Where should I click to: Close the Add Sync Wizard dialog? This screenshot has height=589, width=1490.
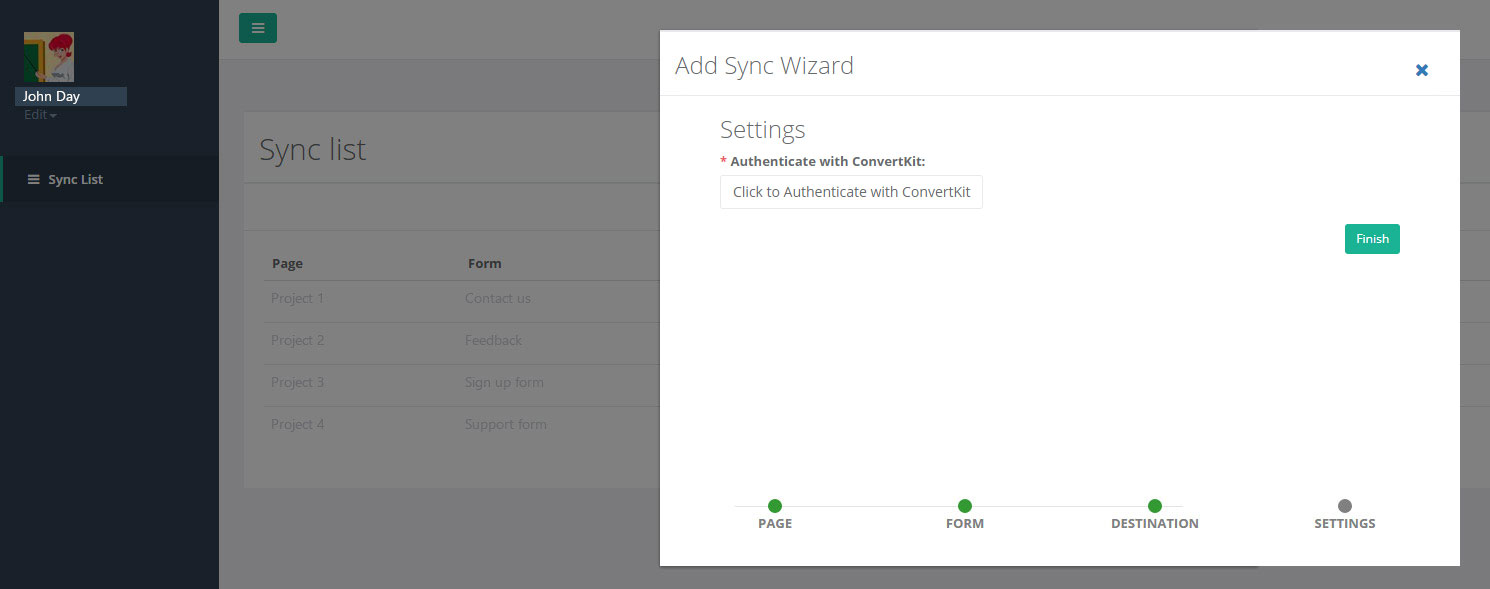click(1421, 70)
